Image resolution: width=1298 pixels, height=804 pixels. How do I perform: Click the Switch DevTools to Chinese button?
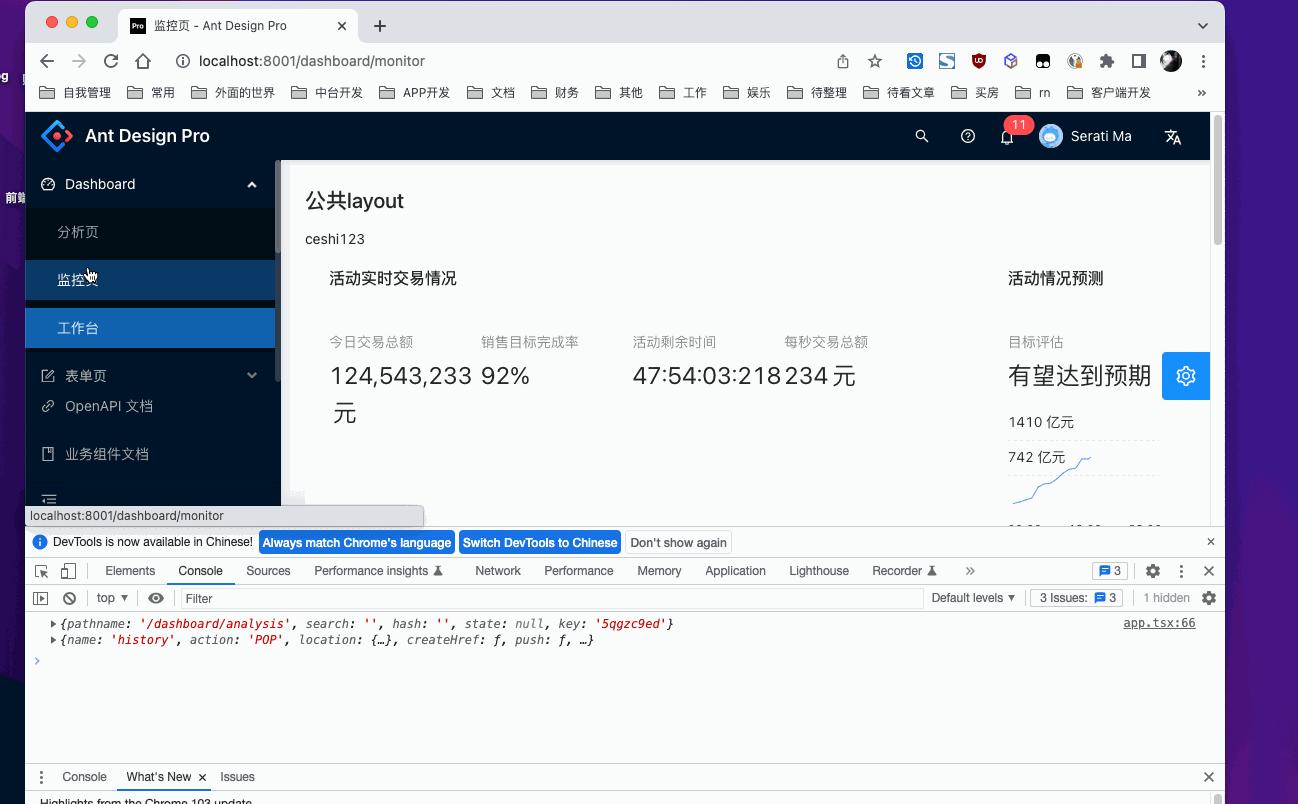(x=539, y=542)
